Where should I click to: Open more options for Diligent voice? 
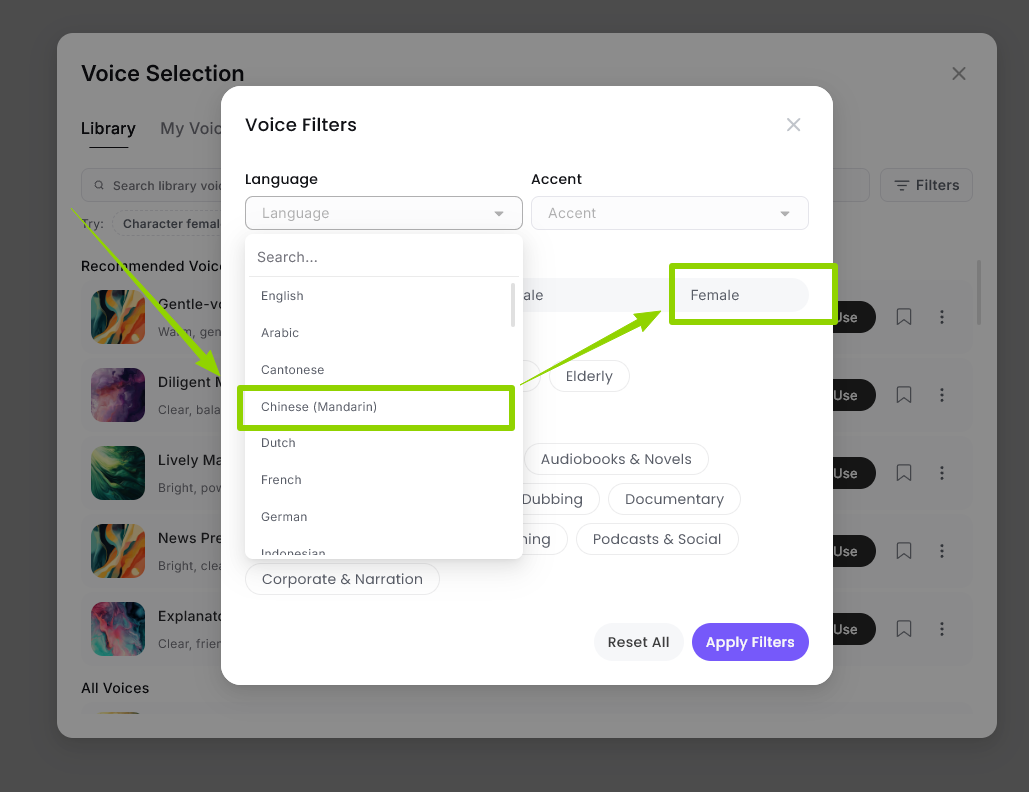click(942, 395)
